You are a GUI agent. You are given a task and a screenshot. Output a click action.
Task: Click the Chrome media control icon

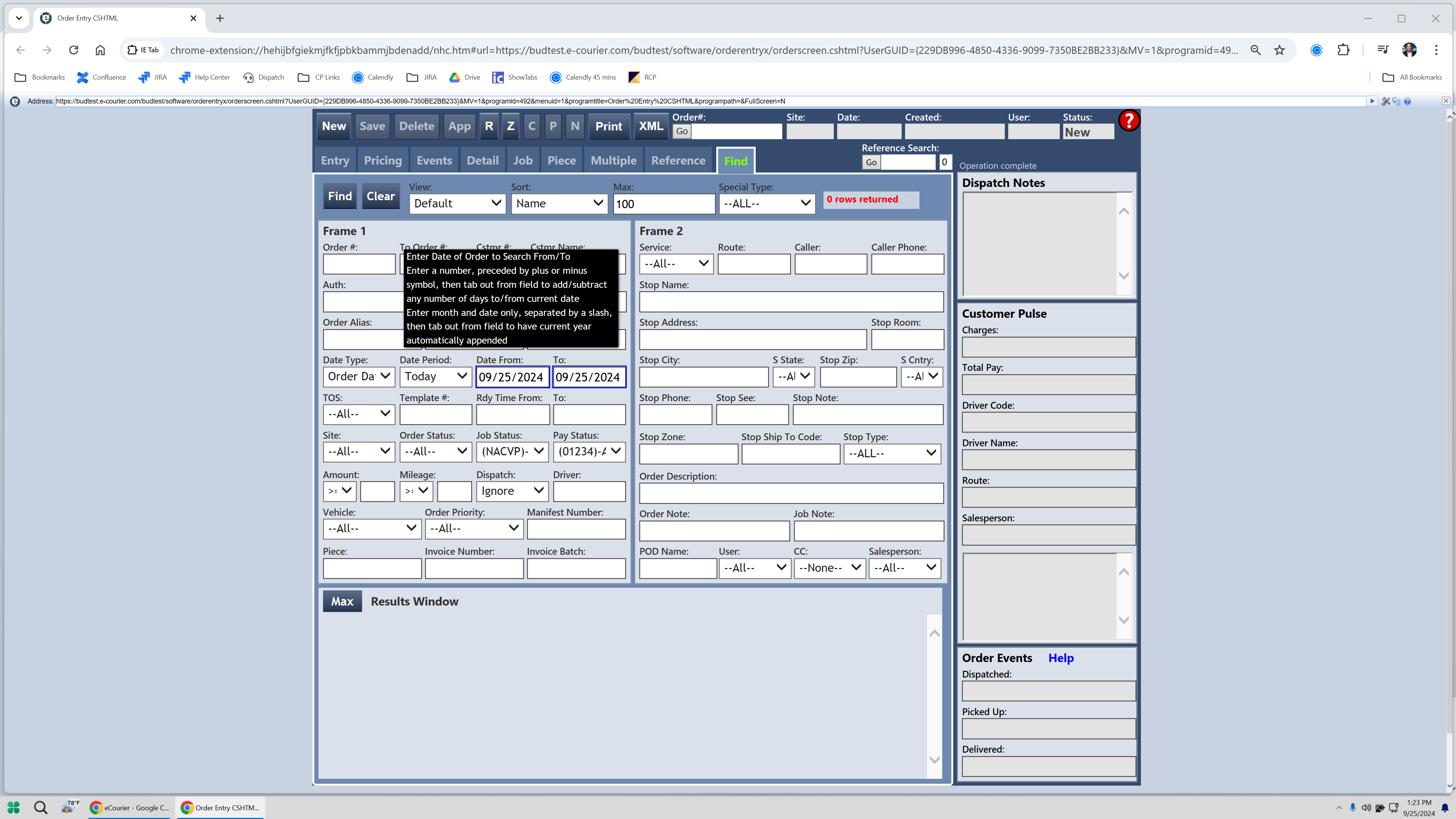(x=1382, y=50)
